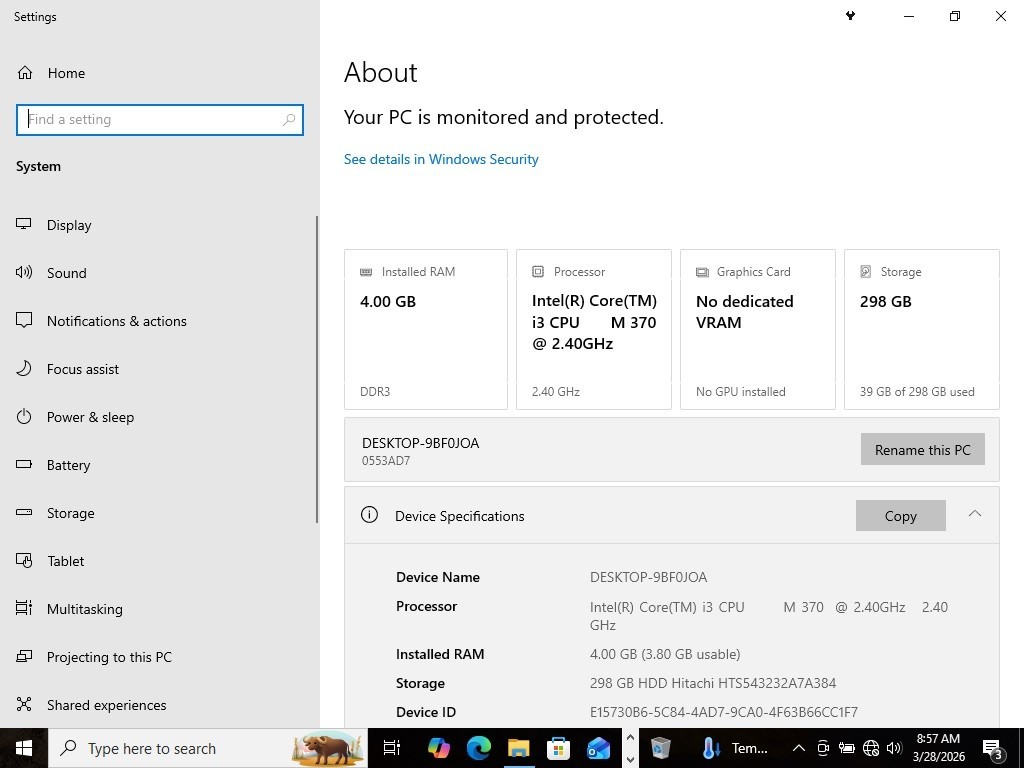
Task: Open the Recycle Bin on the taskbar
Action: (660, 748)
